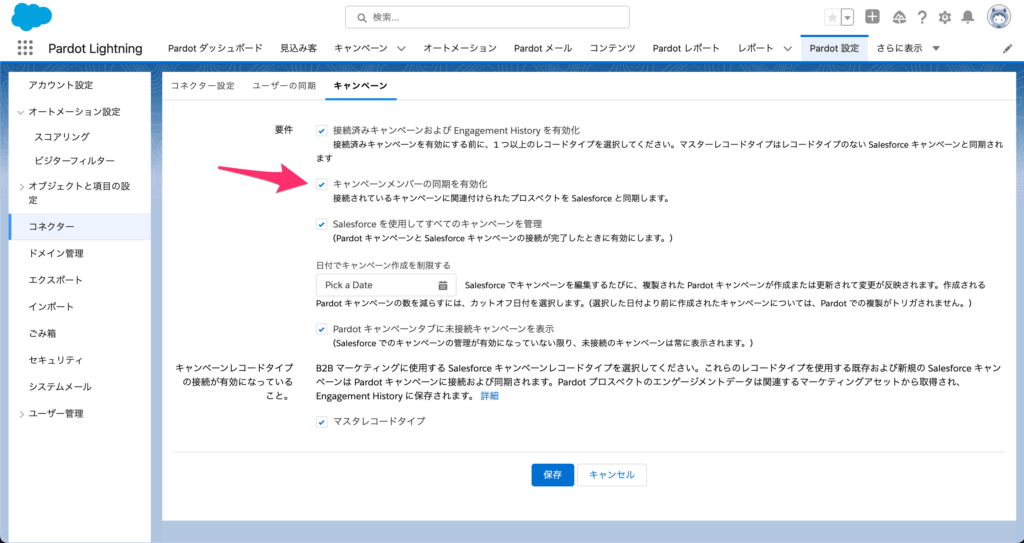1024x543 pixels.
Task: Open コンテンツ tab
Action: click(613, 48)
